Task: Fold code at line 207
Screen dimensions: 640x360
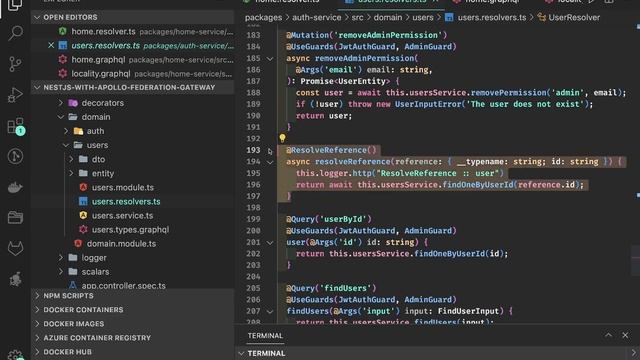Action: [x=270, y=311]
